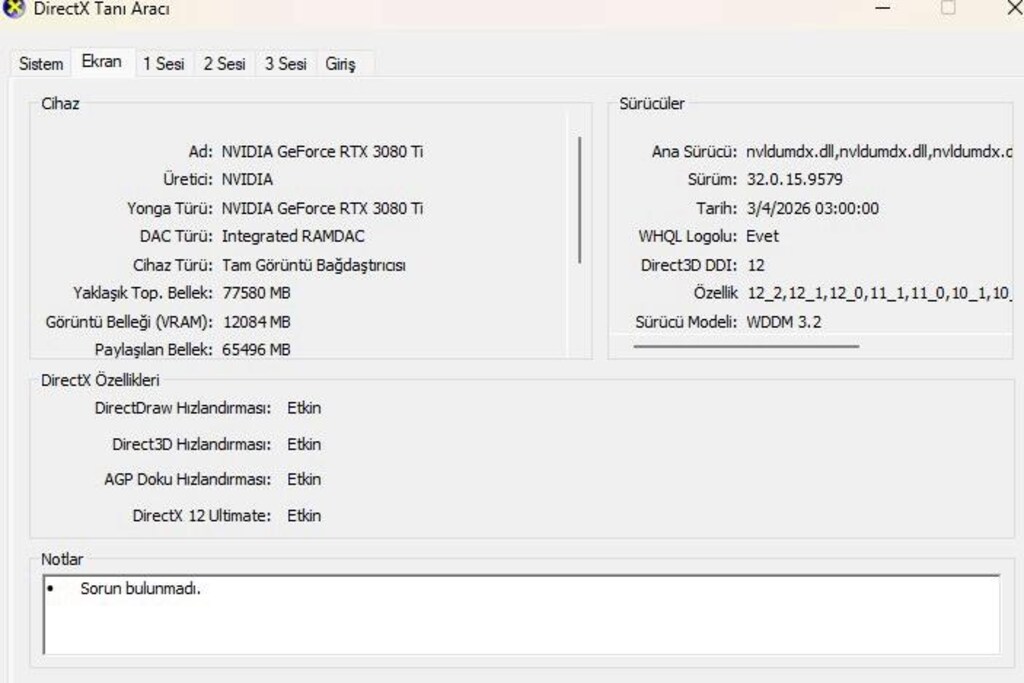Click the shared memory value 65496 MB
The image size is (1024, 683).
256,350
